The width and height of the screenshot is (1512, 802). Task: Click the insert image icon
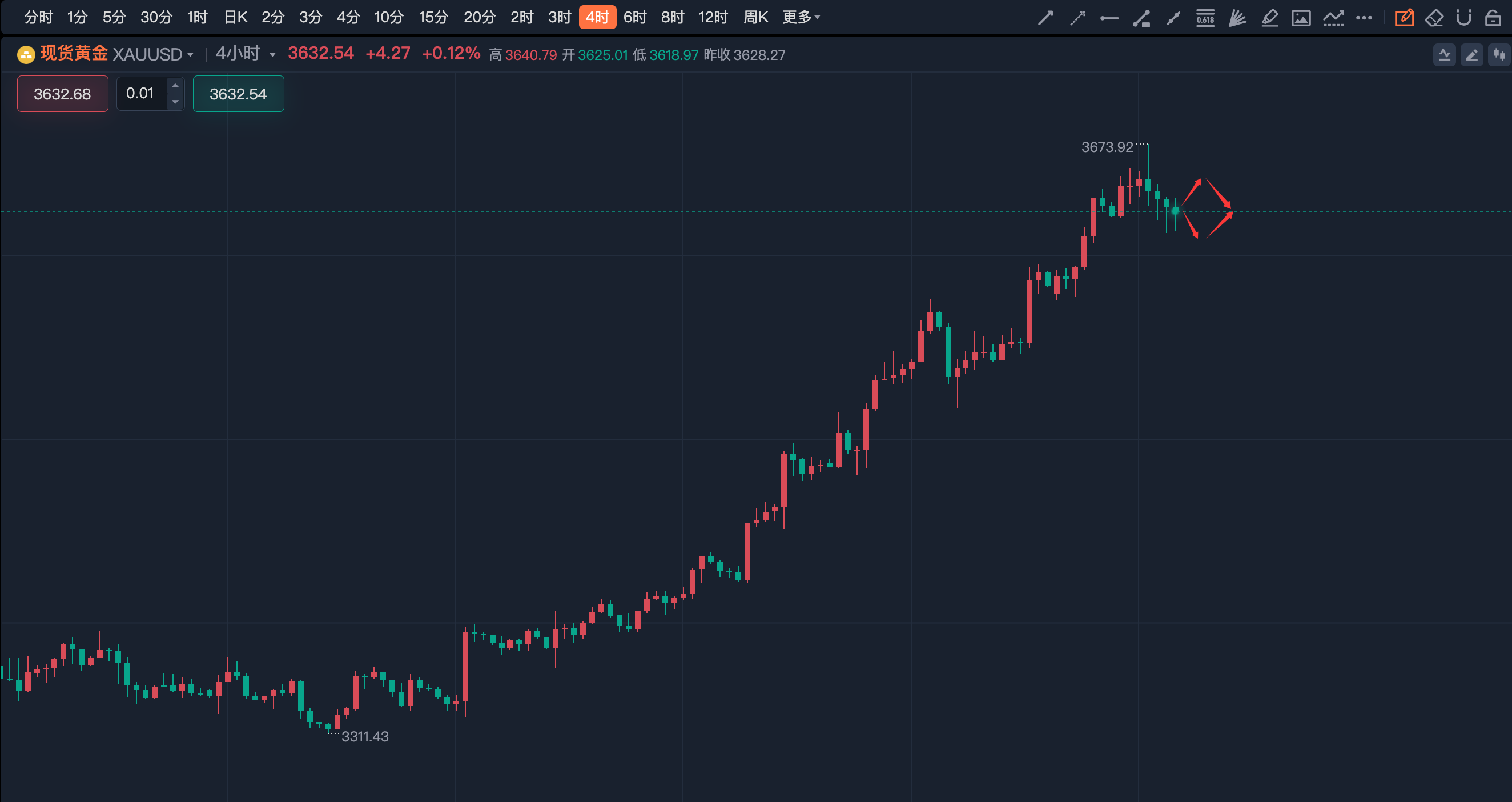[1301, 18]
